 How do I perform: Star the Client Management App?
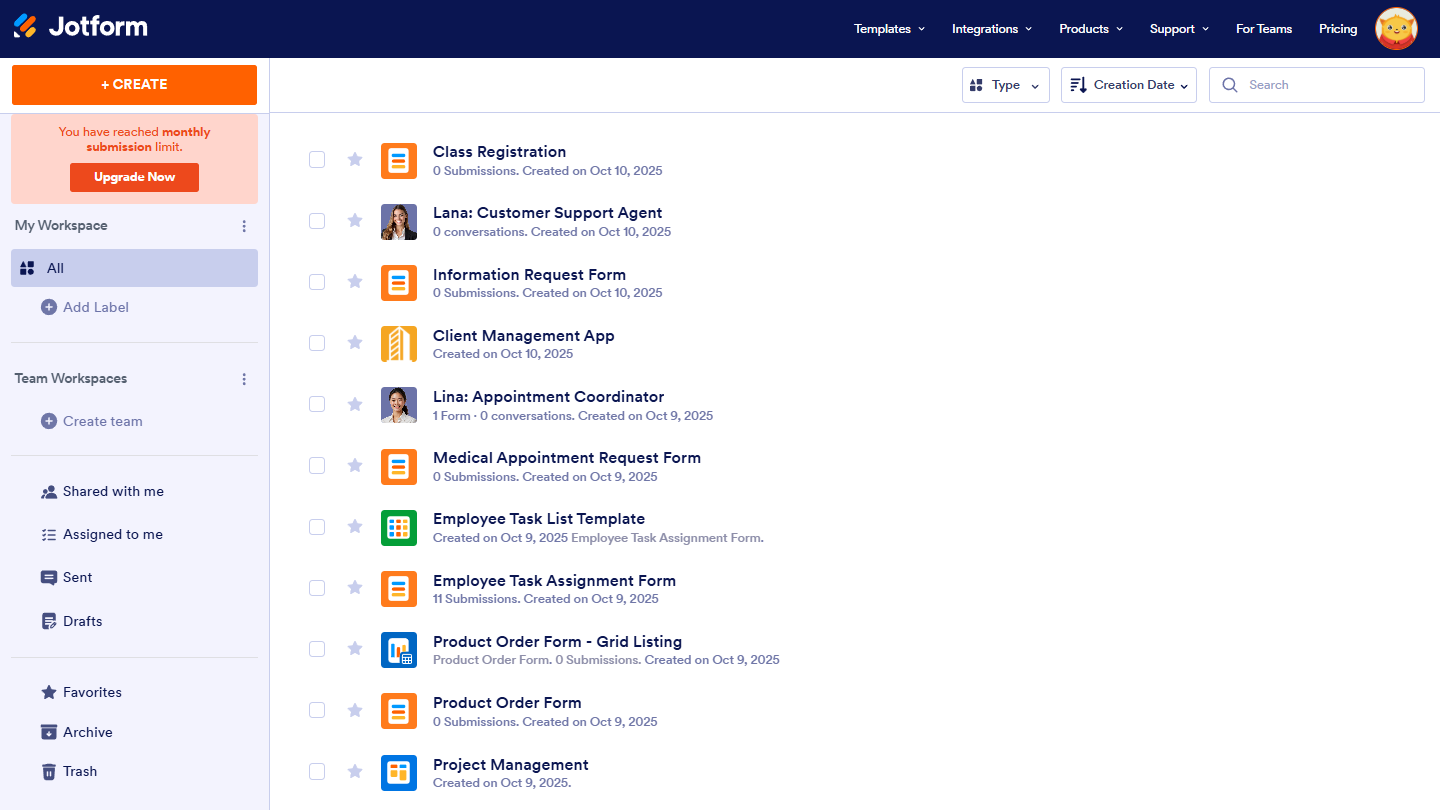click(355, 343)
